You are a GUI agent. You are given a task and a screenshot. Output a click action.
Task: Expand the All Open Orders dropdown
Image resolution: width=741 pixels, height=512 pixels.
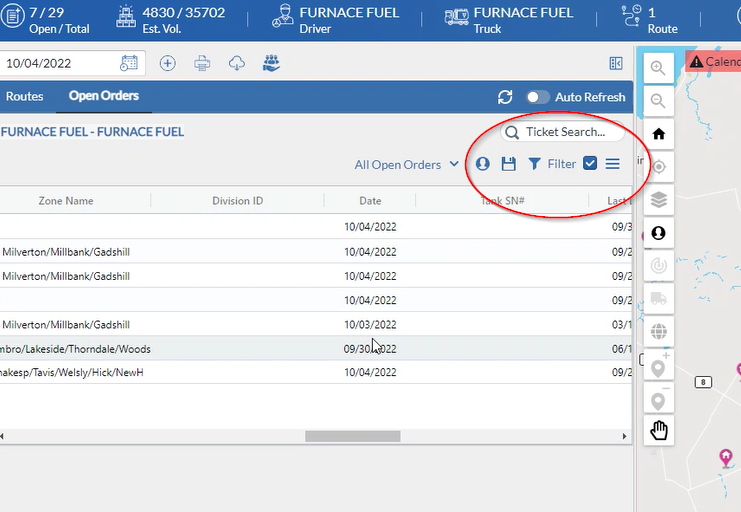[x=406, y=165]
